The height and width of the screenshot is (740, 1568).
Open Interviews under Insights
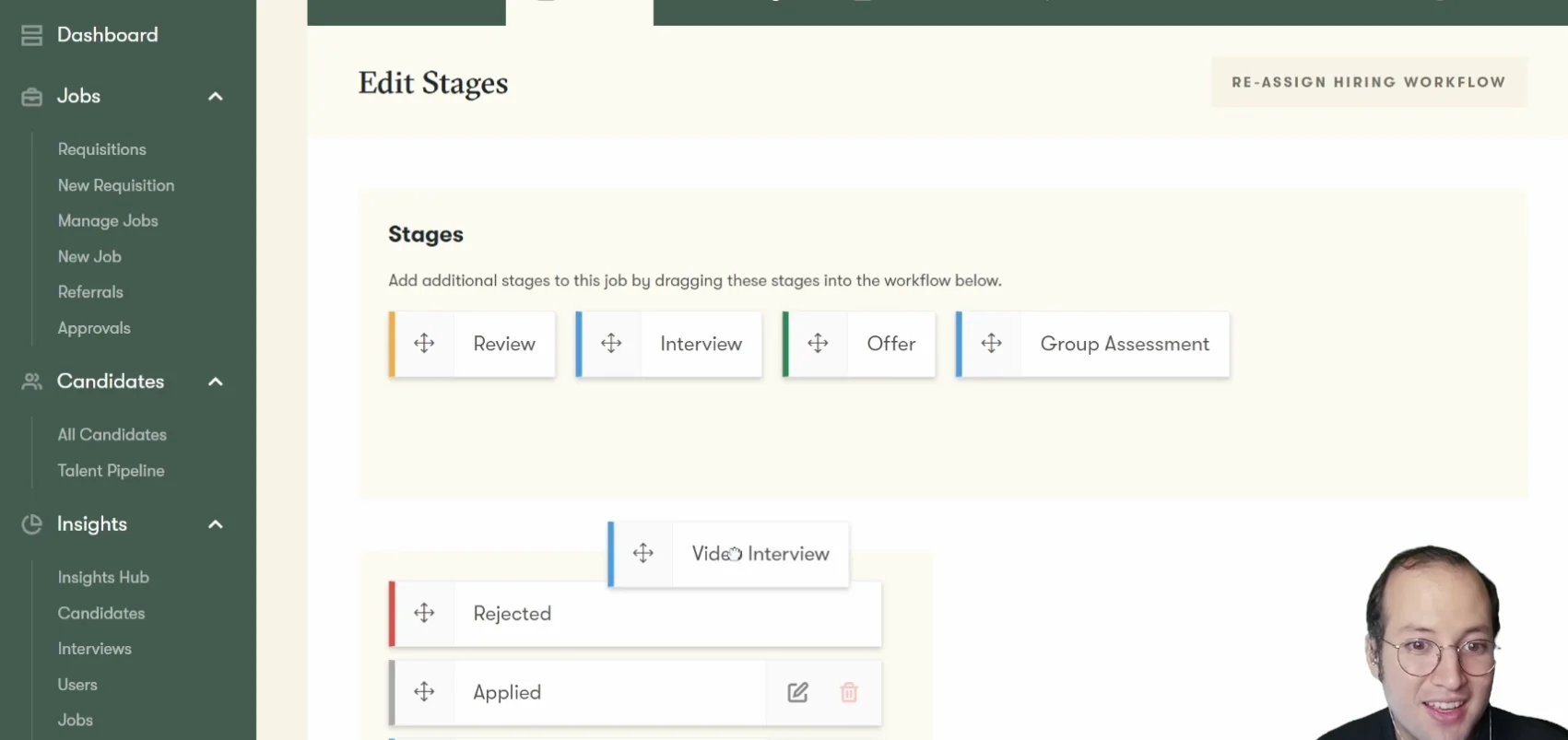click(94, 649)
